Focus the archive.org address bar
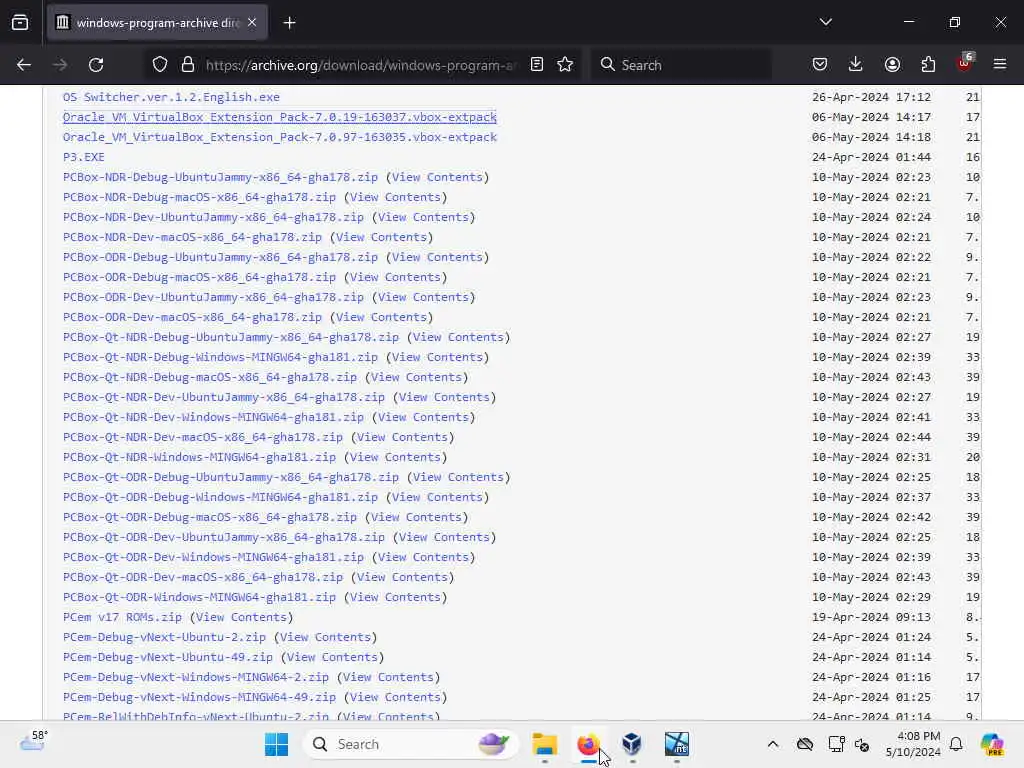 pyautogui.click(x=360, y=65)
